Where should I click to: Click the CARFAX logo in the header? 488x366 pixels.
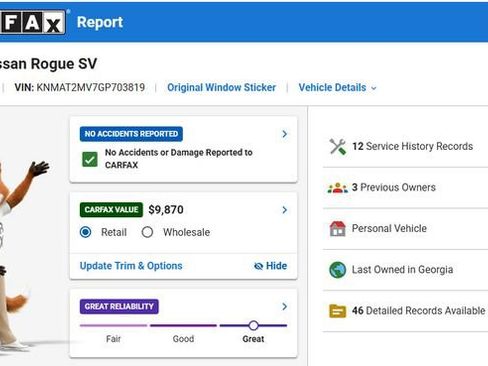pos(32,22)
